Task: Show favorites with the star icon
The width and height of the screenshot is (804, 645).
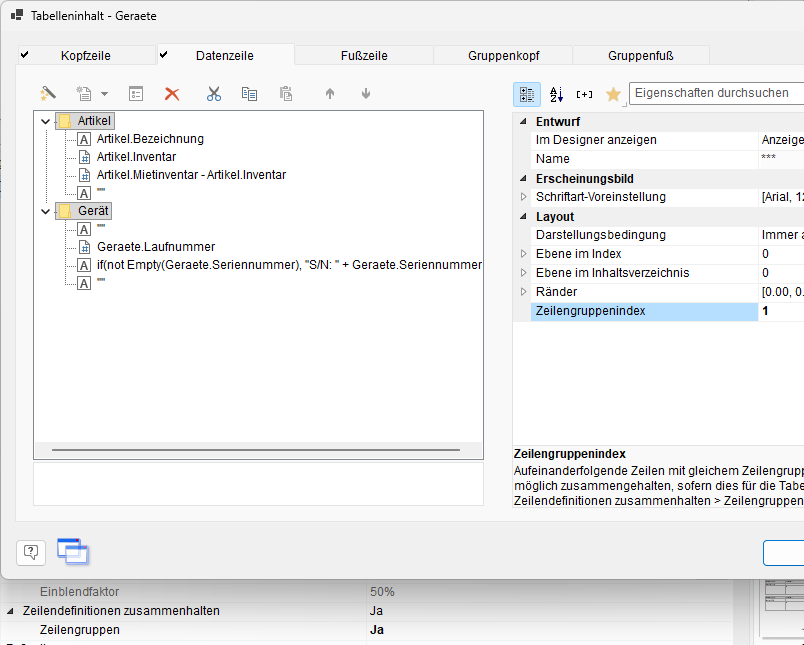Action: pyautogui.click(x=613, y=94)
